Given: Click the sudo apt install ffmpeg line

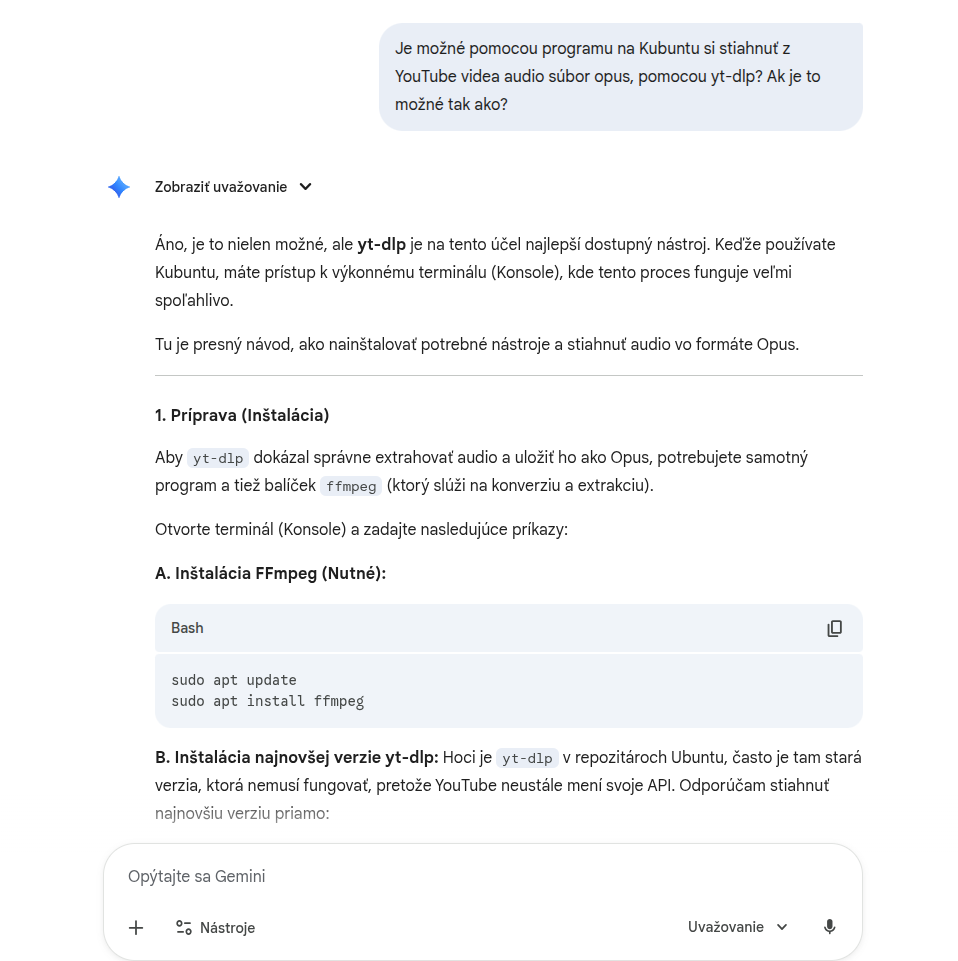Looking at the screenshot, I should (267, 701).
